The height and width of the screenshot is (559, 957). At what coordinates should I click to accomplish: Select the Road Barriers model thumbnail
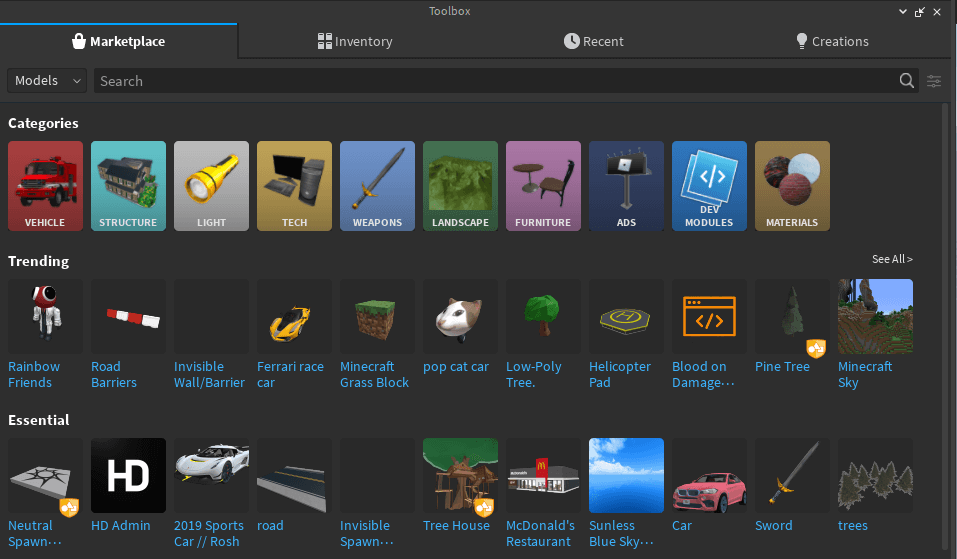pos(128,316)
